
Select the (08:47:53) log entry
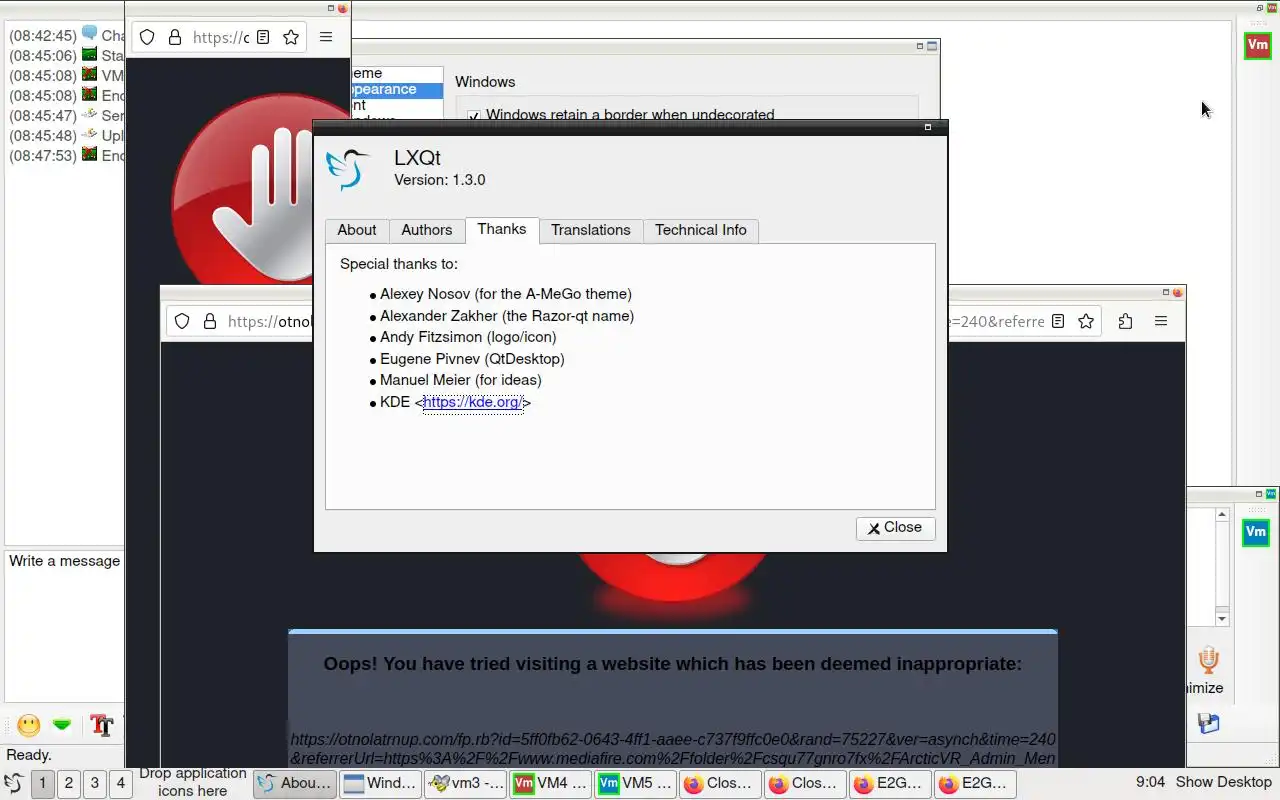[x=66, y=156]
